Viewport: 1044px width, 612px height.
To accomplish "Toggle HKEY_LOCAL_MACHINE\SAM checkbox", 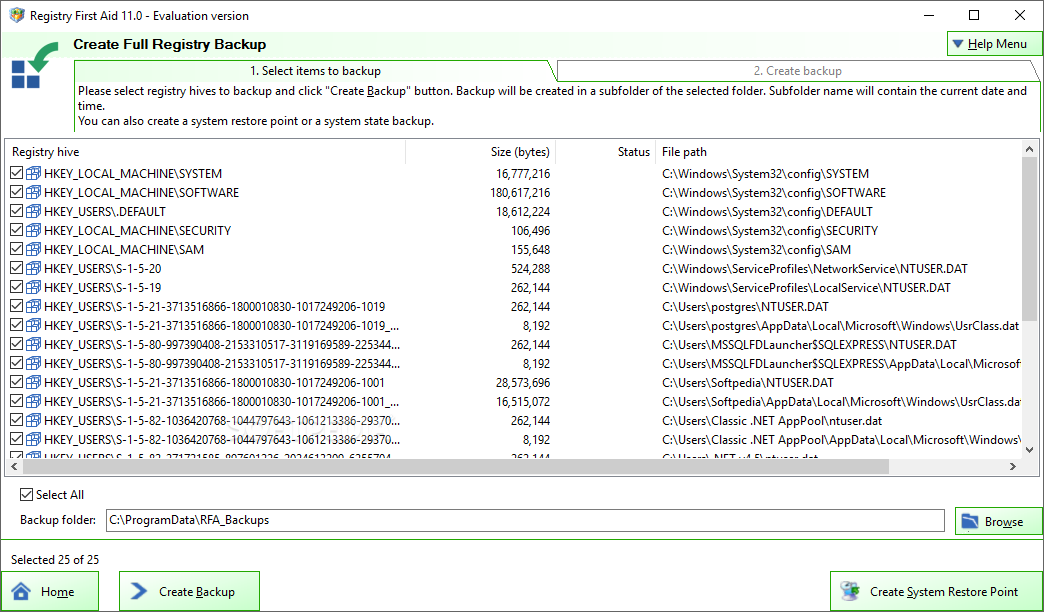I will click(x=17, y=249).
